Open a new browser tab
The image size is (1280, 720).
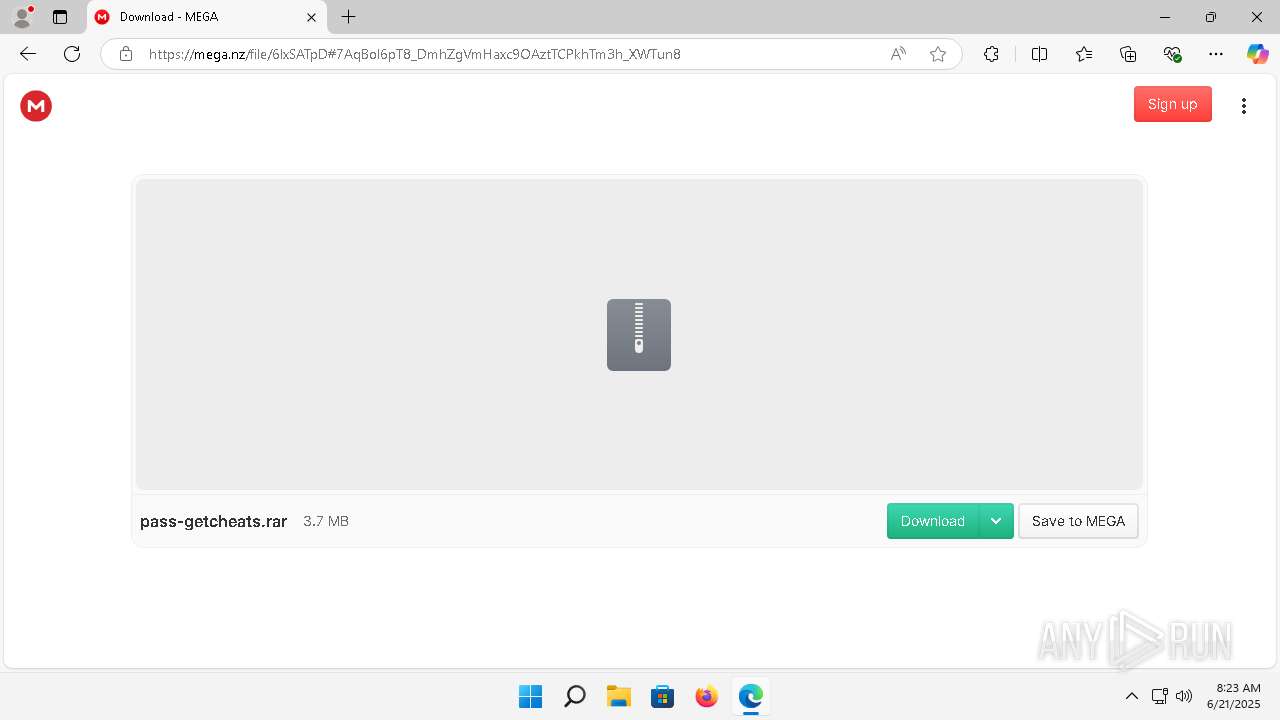(348, 17)
